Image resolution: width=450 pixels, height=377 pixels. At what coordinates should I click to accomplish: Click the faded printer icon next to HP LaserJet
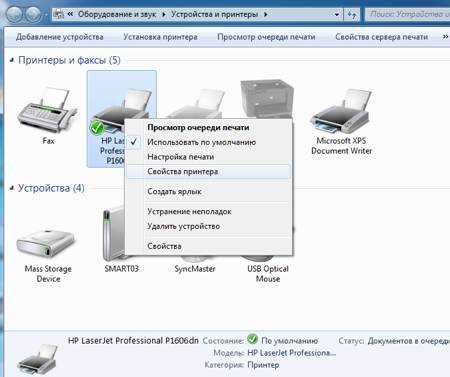[x=195, y=103]
